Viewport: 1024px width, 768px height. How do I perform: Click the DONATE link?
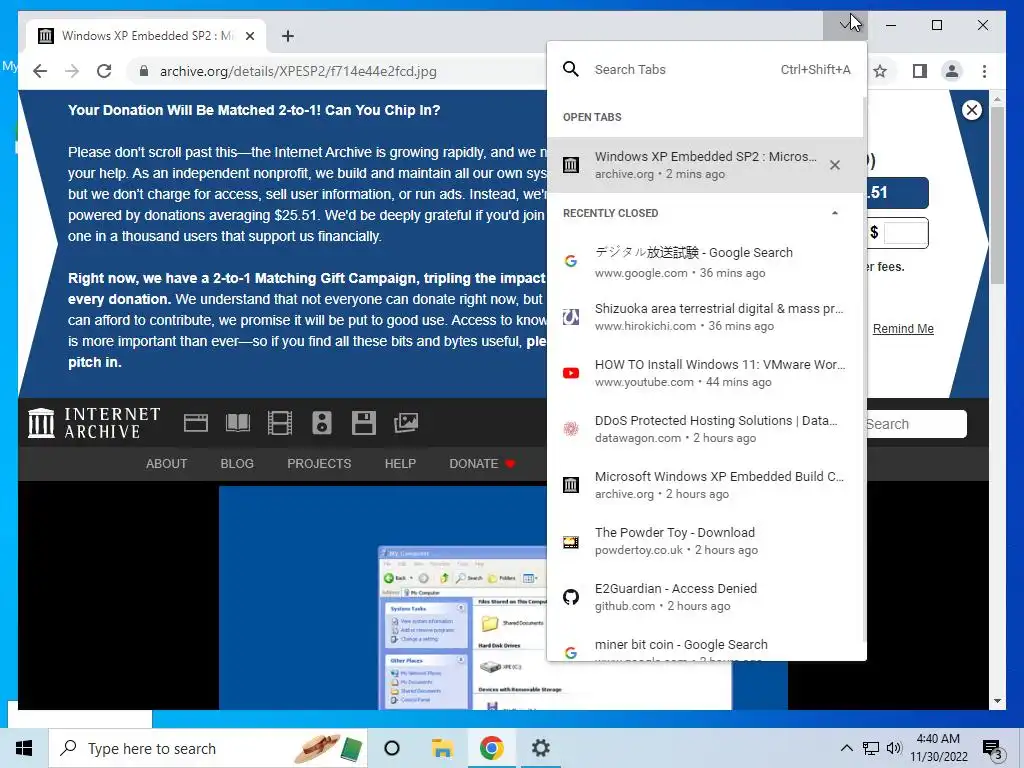(x=482, y=464)
